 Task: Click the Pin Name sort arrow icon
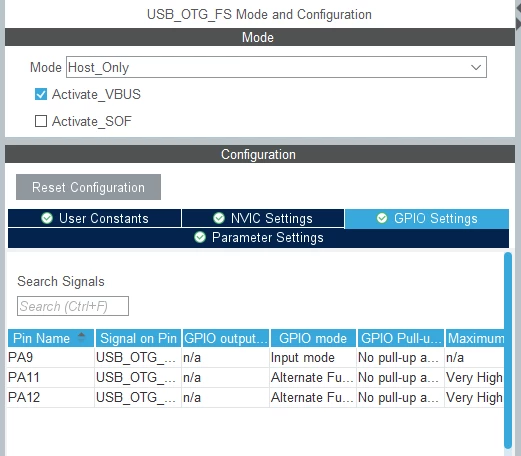click(81, 337)
